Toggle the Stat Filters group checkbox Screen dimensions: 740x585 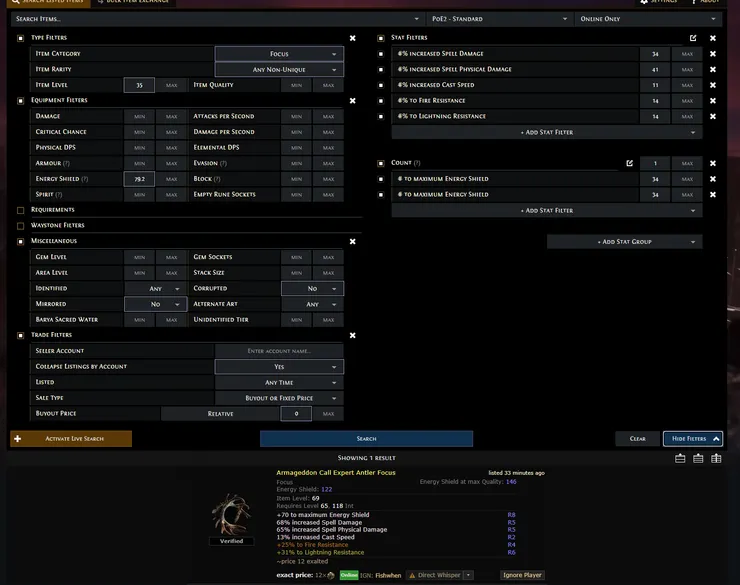381,38
